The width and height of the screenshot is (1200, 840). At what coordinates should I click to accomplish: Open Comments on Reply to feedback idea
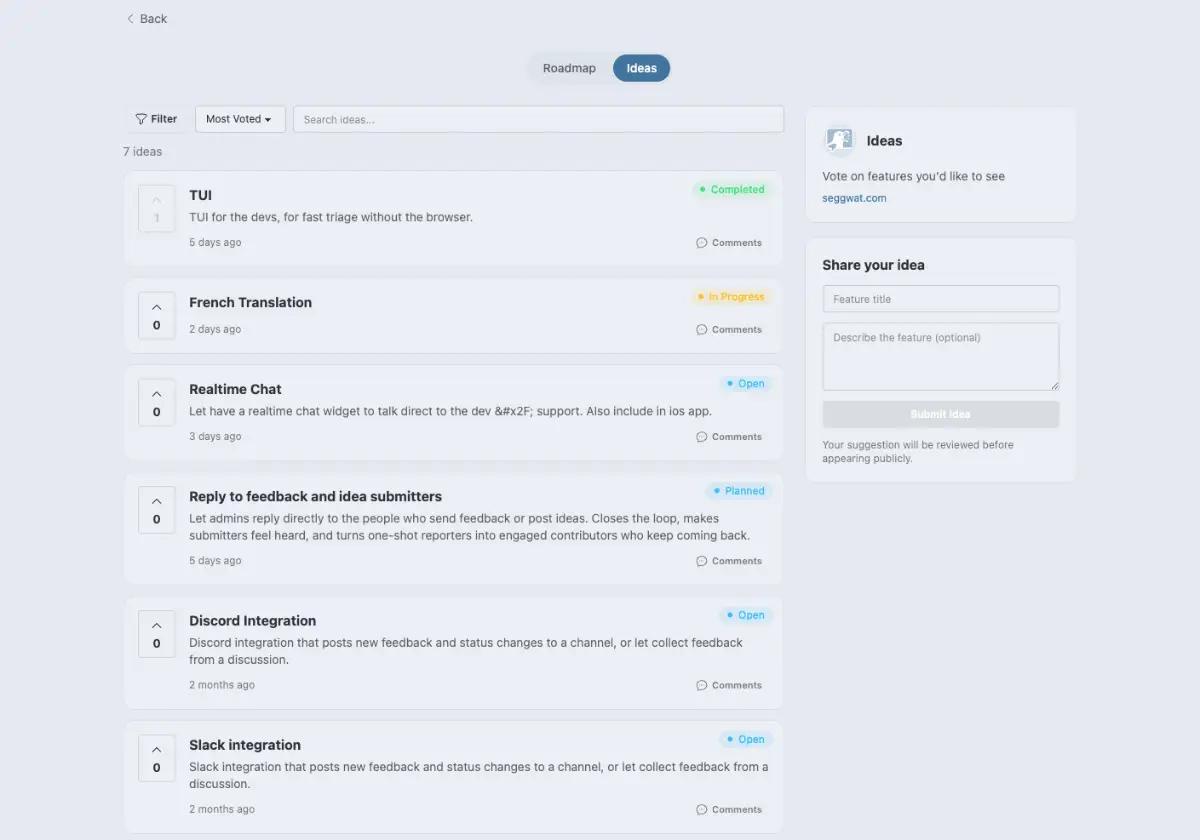(x=729, y=561)
